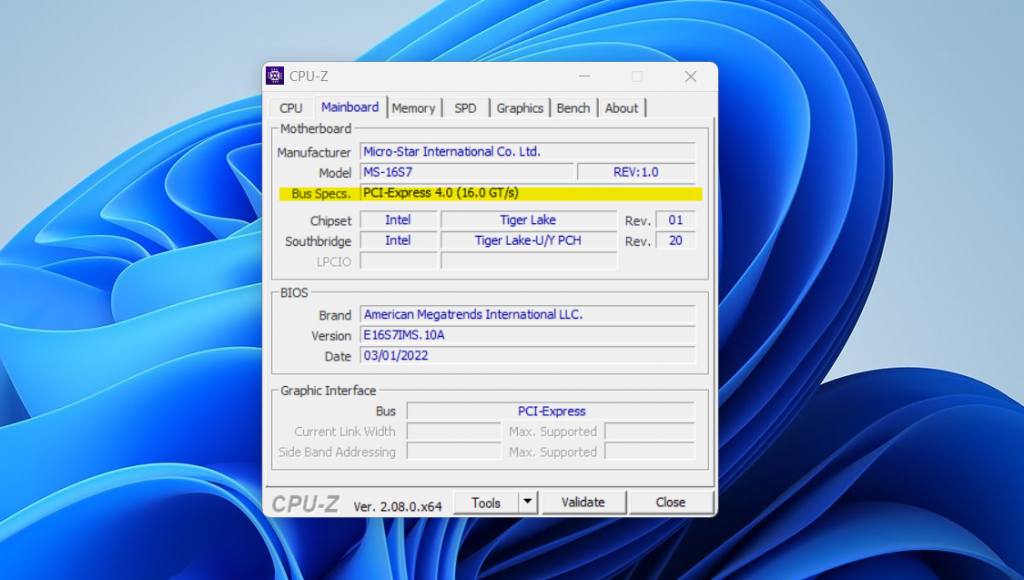1024x580 pixels.
Task: Select the Model field MS-16S7
Action: (x=466, y=172)
